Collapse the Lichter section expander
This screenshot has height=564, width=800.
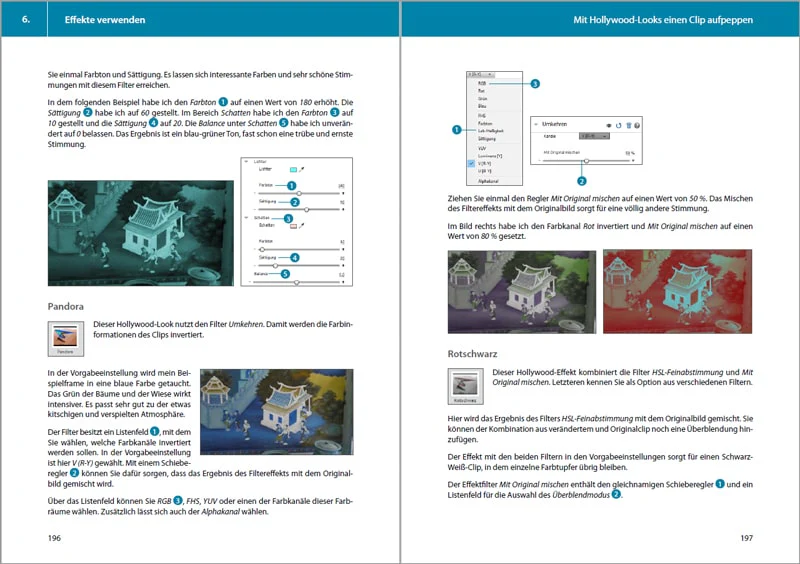pos(246,161)
